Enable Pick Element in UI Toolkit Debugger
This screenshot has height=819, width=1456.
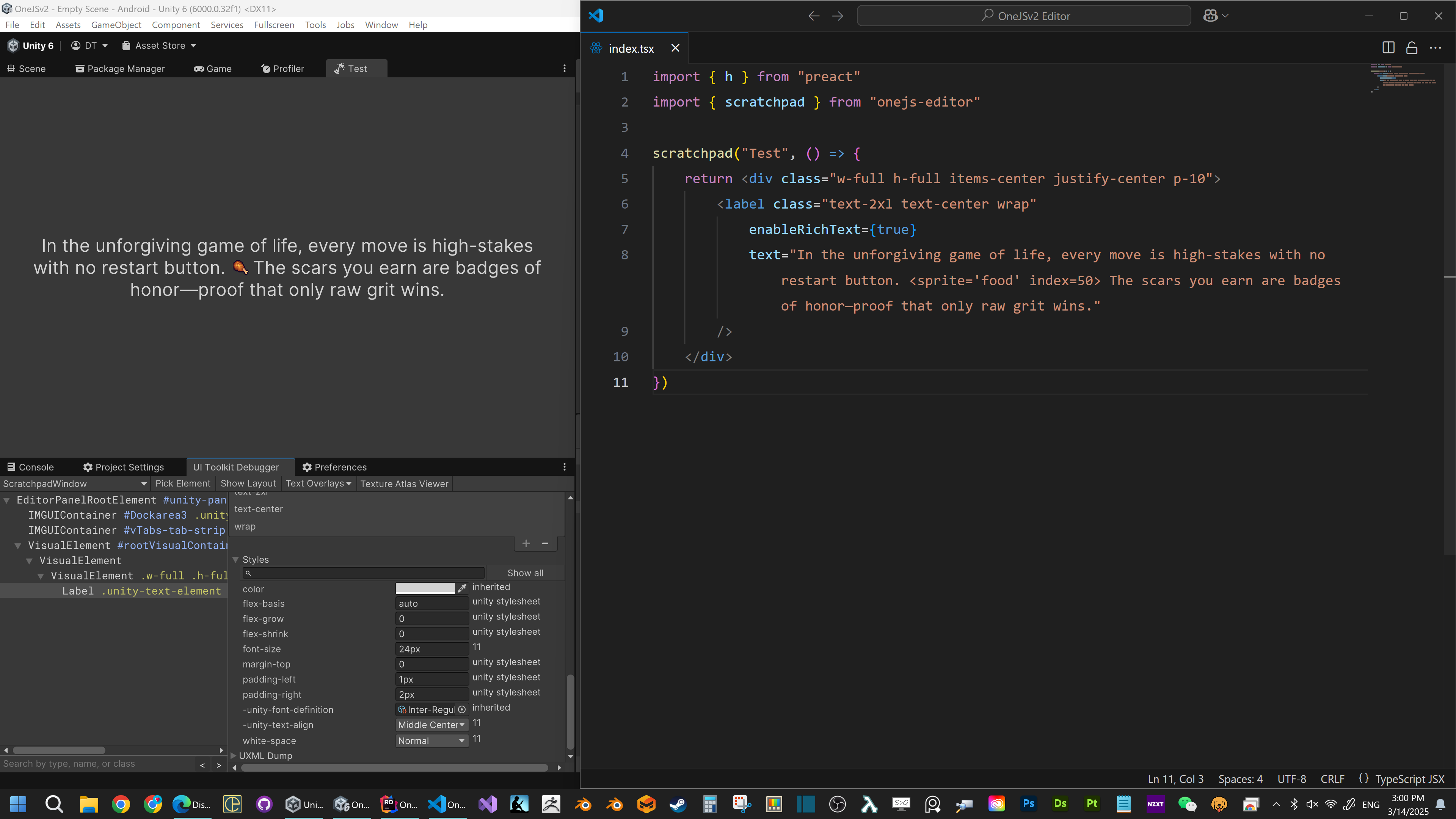point(182,483)
